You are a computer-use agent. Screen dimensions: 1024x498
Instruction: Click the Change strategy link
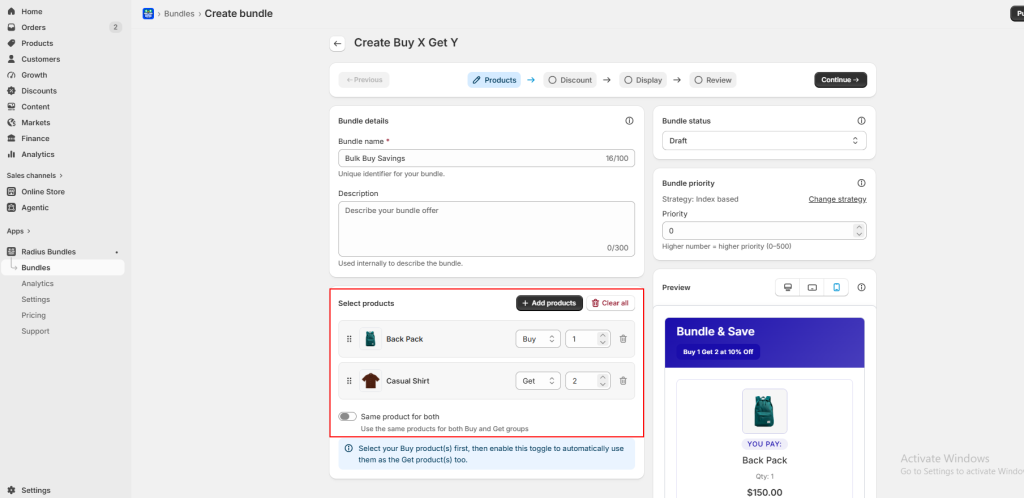[x=837, y=199]
